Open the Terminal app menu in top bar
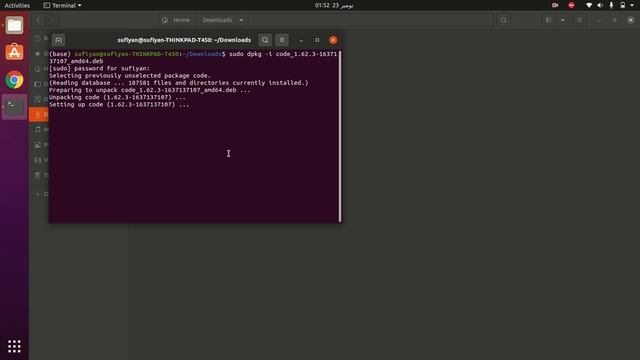The width and height of the screenshot is (640, 360). pos(62,5)
